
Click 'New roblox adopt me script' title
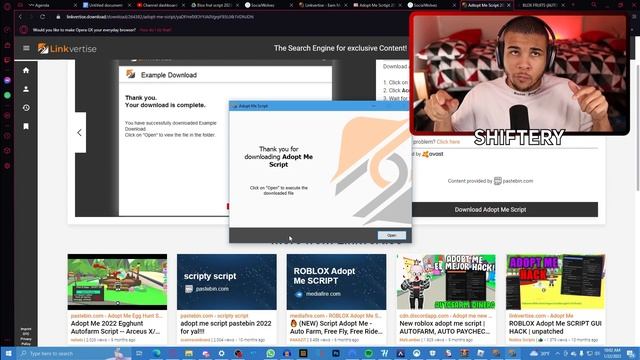[x=445, y=327]
